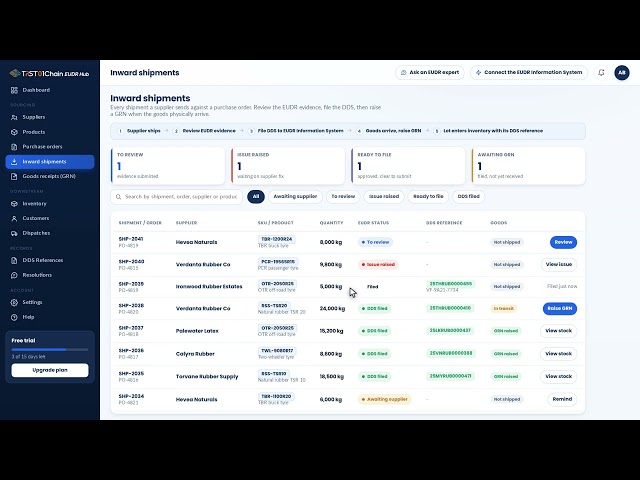Click the Resolutions chat icon
The width and height of the screenshot is (640, 480).
[14, 275]
